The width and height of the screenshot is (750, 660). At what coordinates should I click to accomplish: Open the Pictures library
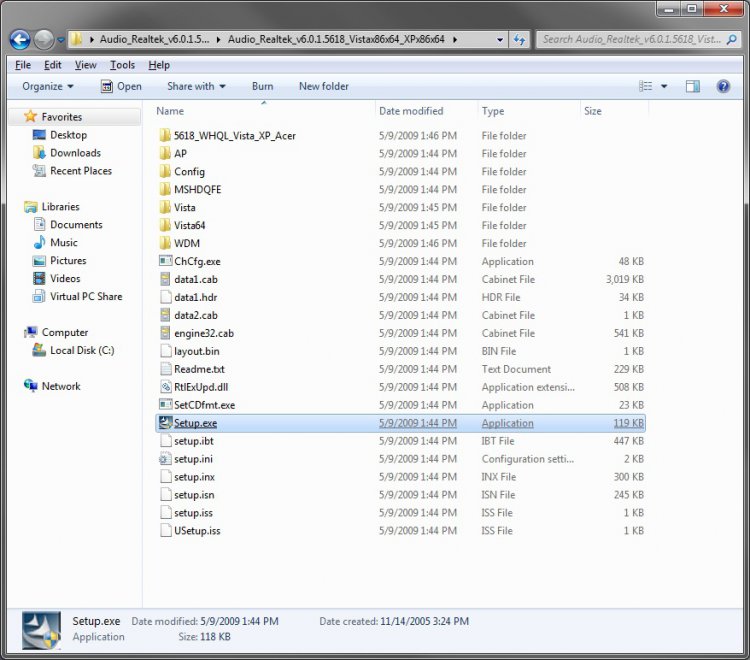(x=68, y=261)
